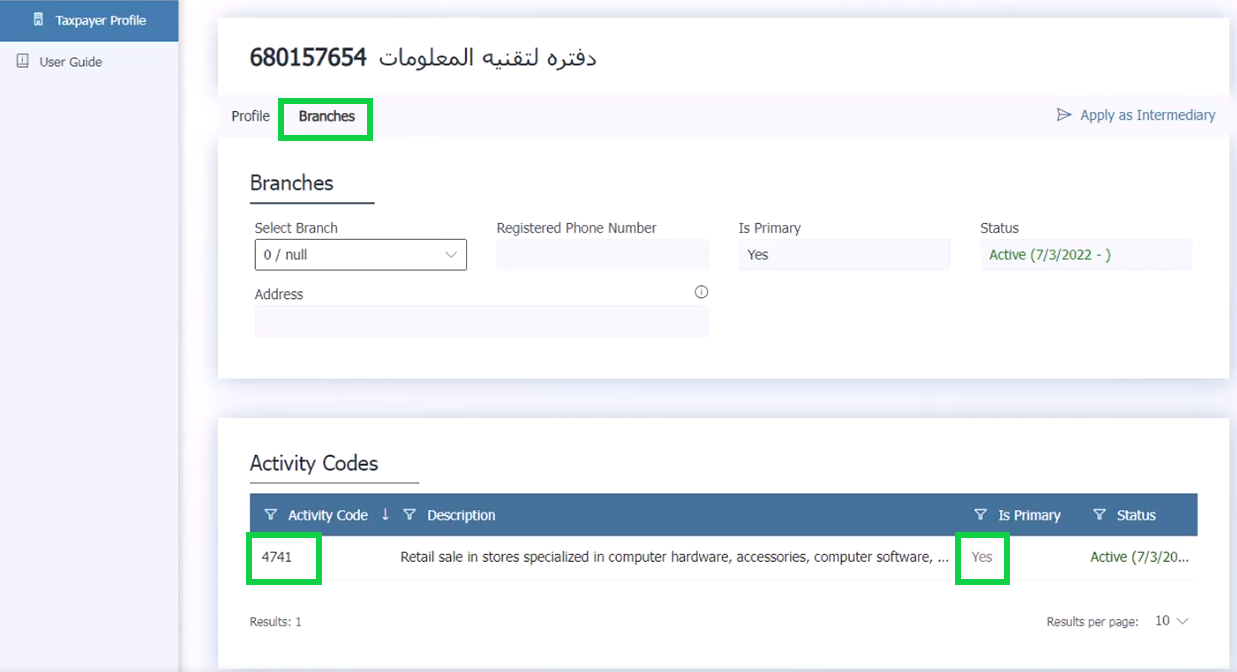Image resolution: width=1237 pixels, height=672 pixels.
Task: Select activity code 4741 cell
Action: point(277,556)
